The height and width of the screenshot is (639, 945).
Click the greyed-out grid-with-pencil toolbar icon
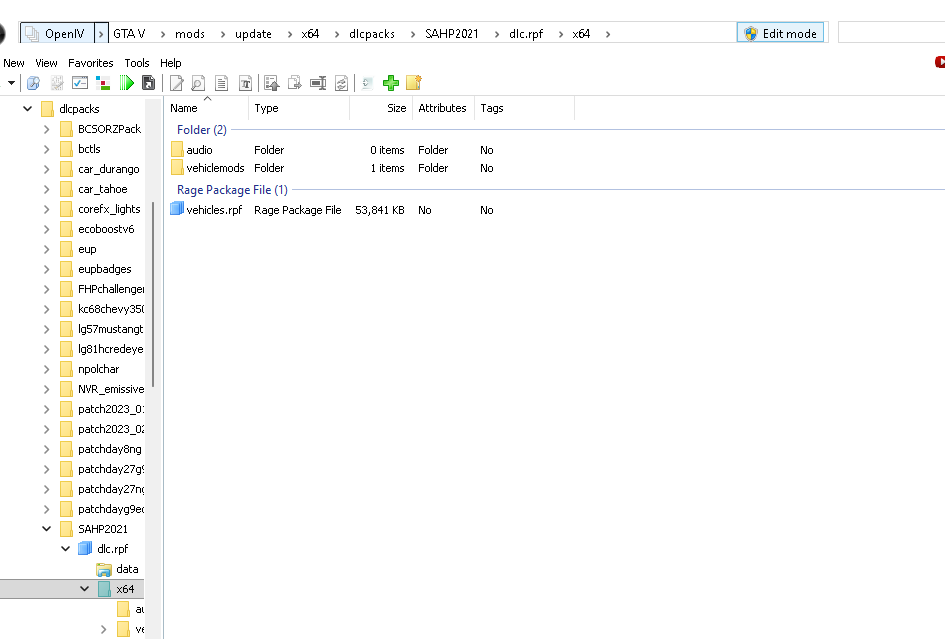(x=57, y=83)
